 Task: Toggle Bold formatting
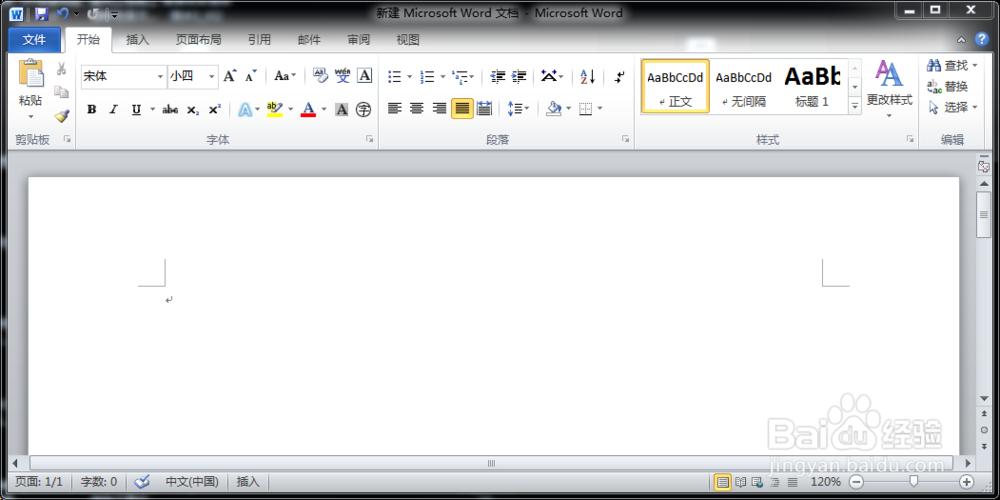tap(91, 110)
